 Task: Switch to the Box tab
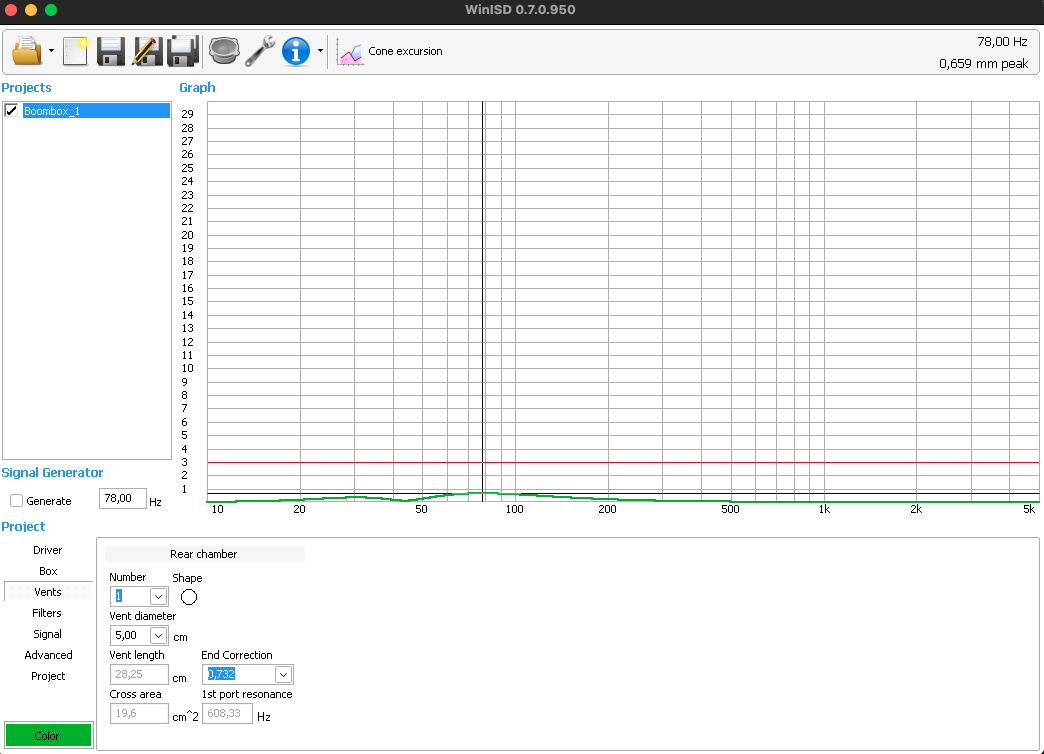[48, 571]
